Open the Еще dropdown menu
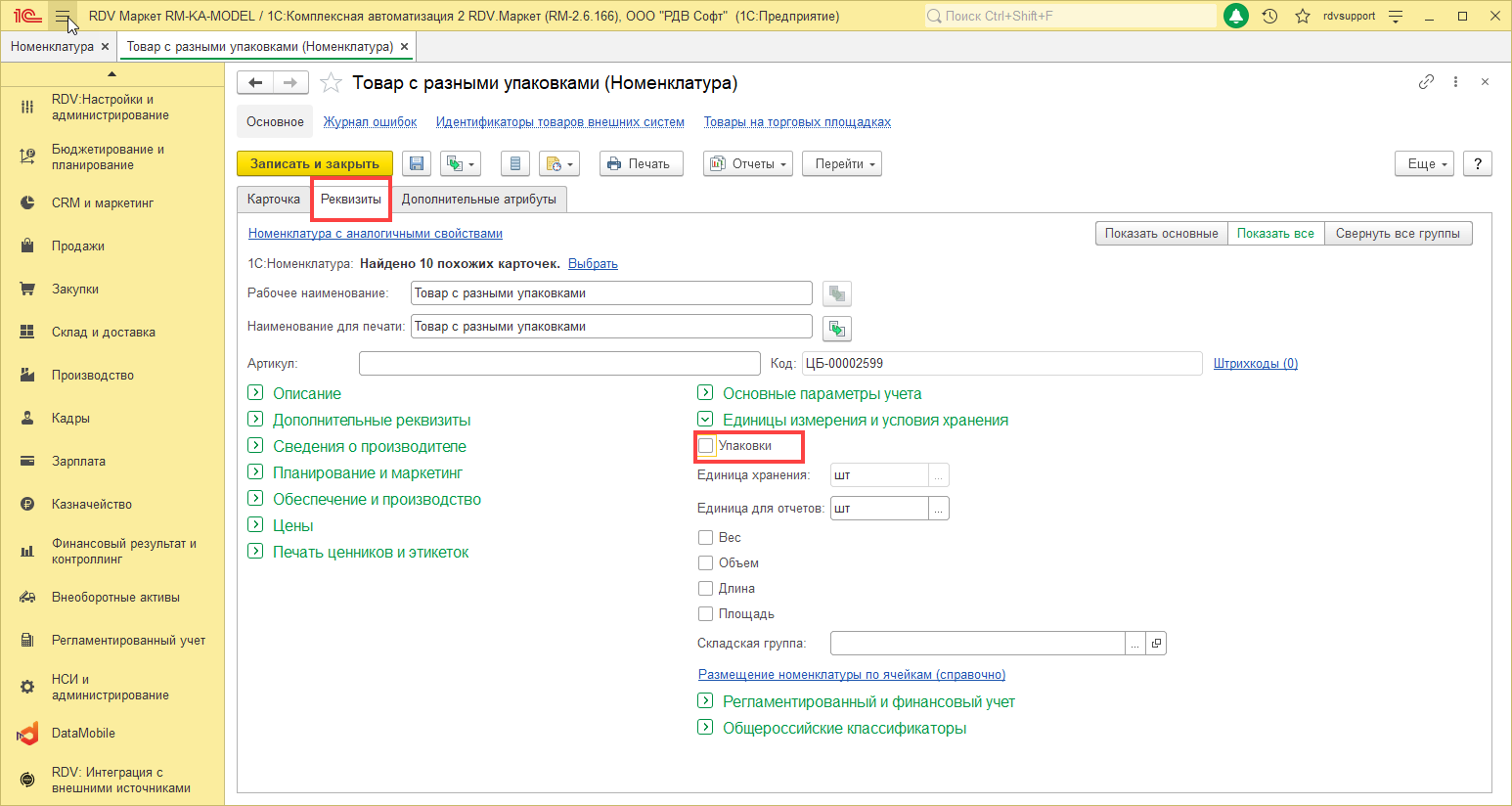This screenshot has width=1512, height=806. 1424,163
